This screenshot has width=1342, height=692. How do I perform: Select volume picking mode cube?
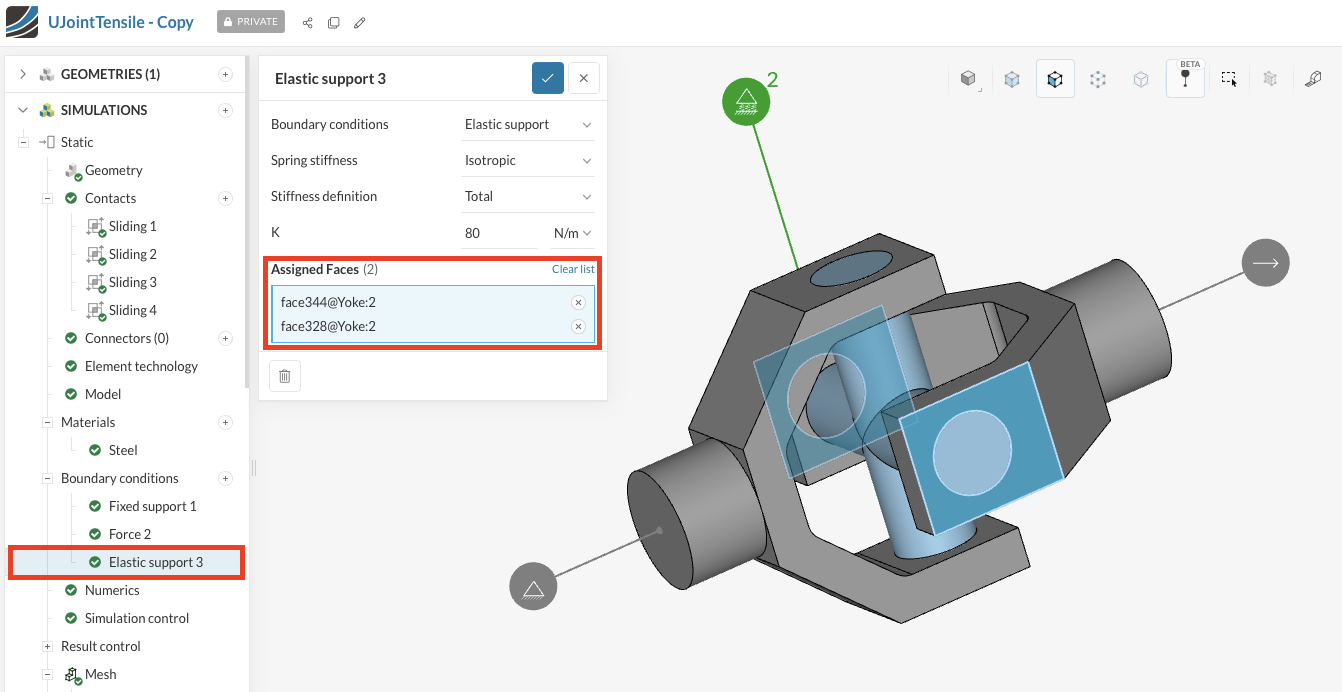(x=1012, y=78)
